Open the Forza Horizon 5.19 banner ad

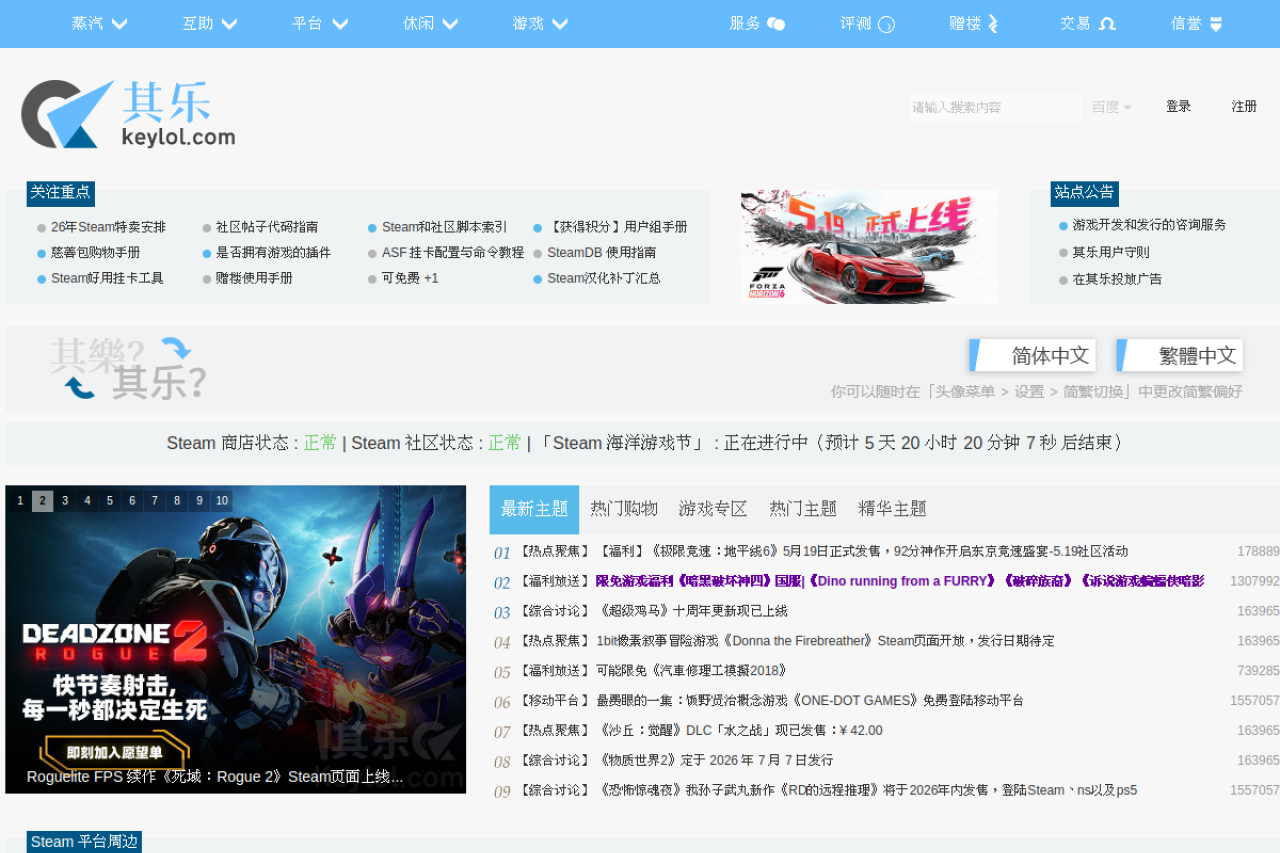tap(869, 247)
